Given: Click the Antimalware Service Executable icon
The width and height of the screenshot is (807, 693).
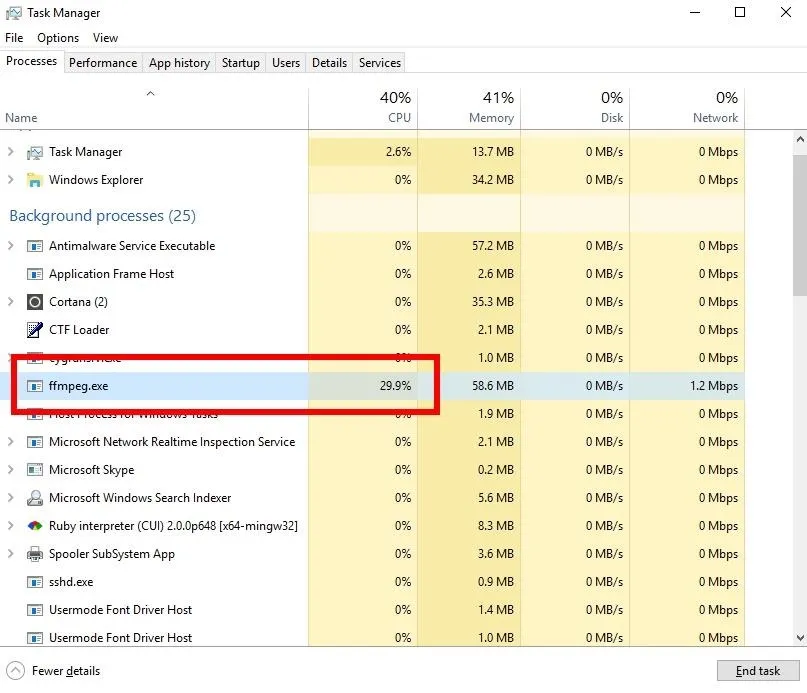Looking at the screenshot, I should 34,246.
